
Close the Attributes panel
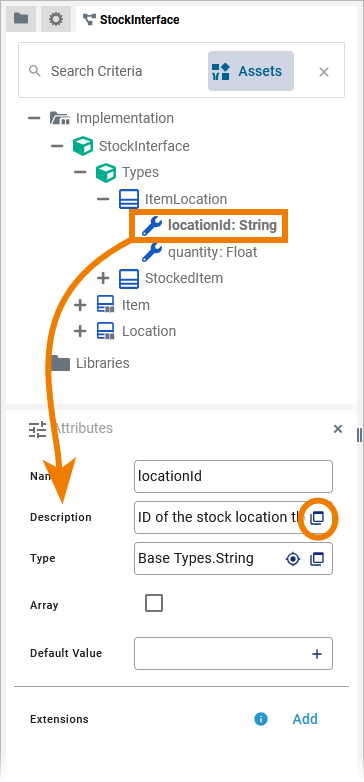[x=338, y=428]
